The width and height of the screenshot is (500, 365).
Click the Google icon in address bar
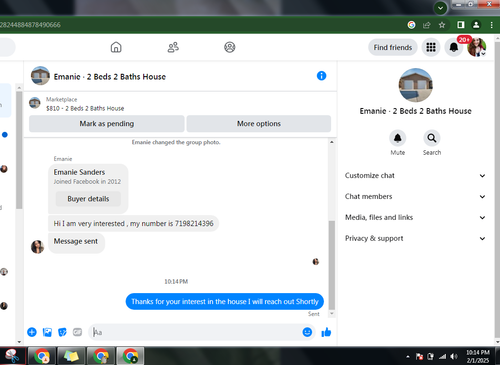[x=411, y=25]
